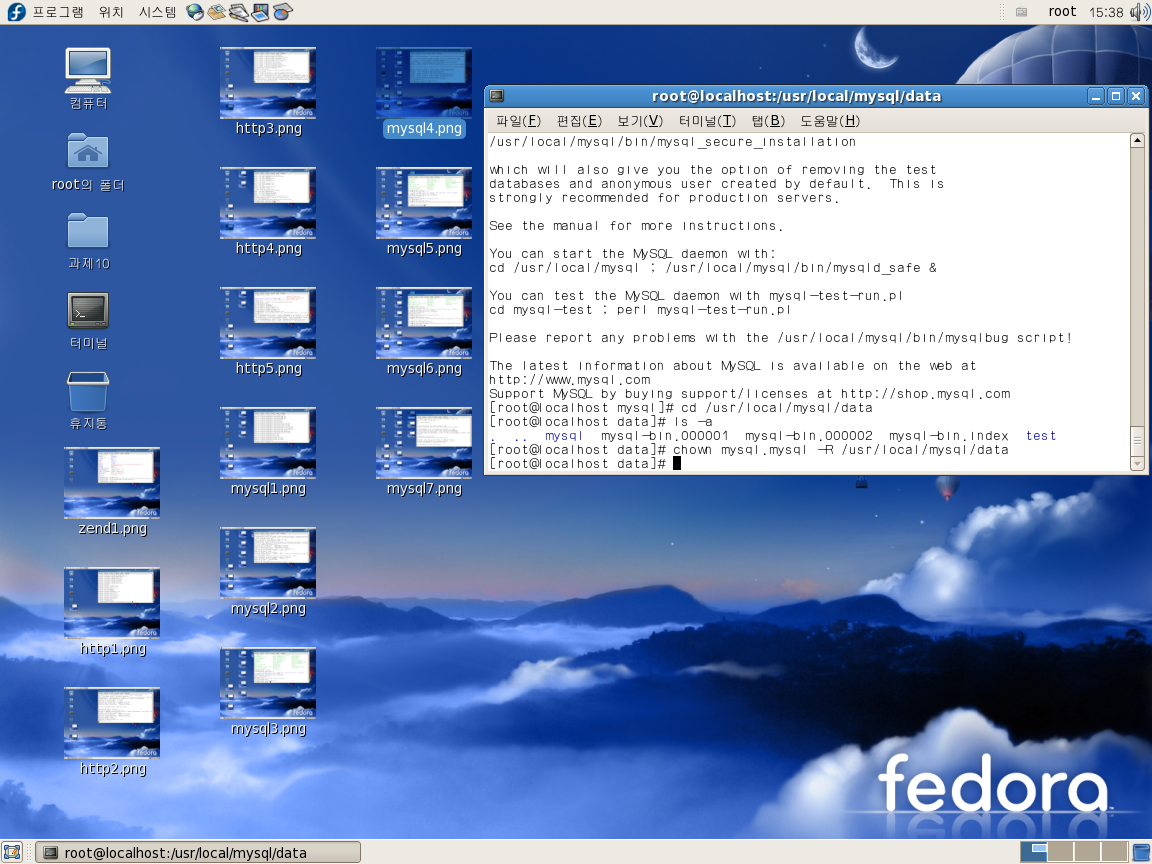The height and width of the screenshot is (864, 1152).
Task: Open the terminal's 터미널(T) menu
Action: coord(706,121)
